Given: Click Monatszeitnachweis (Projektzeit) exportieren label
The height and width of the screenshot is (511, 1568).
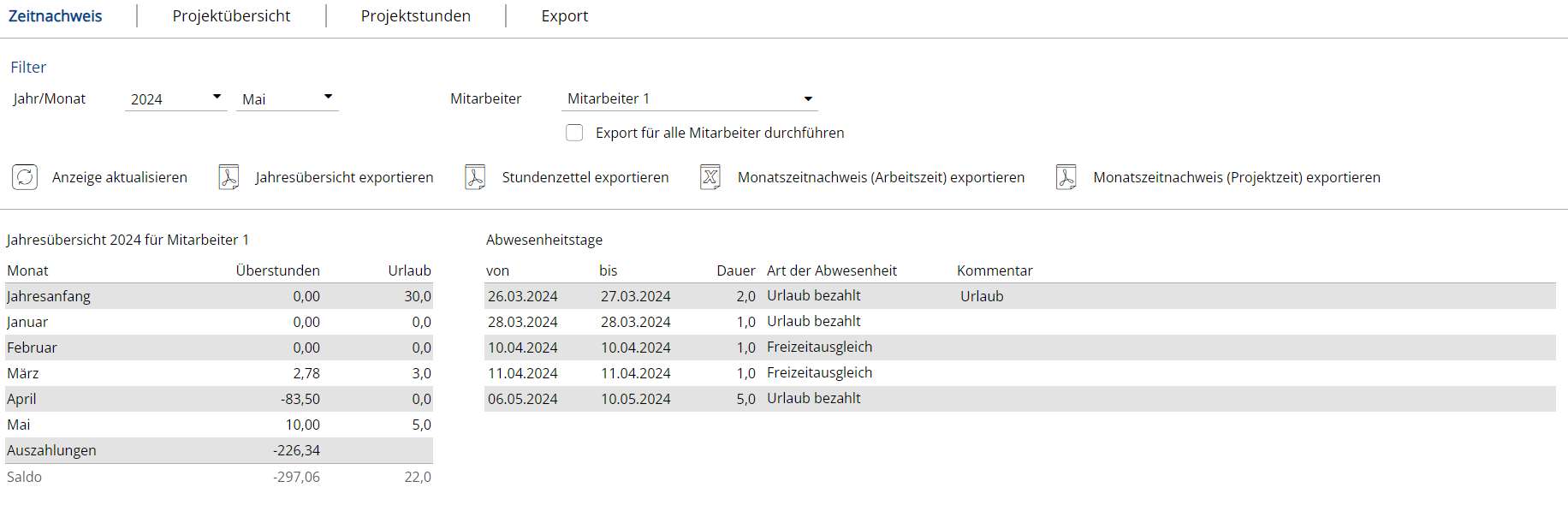Looking at the screenshot, I should (1237, 177).
